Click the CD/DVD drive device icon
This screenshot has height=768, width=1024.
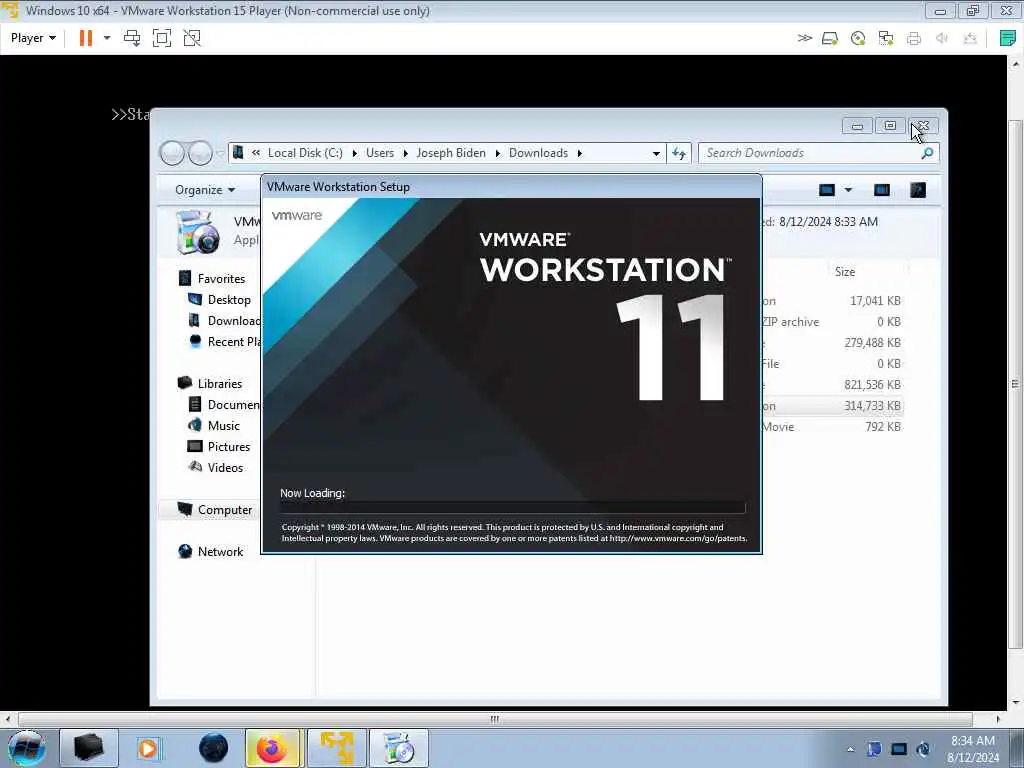point(858,39)
